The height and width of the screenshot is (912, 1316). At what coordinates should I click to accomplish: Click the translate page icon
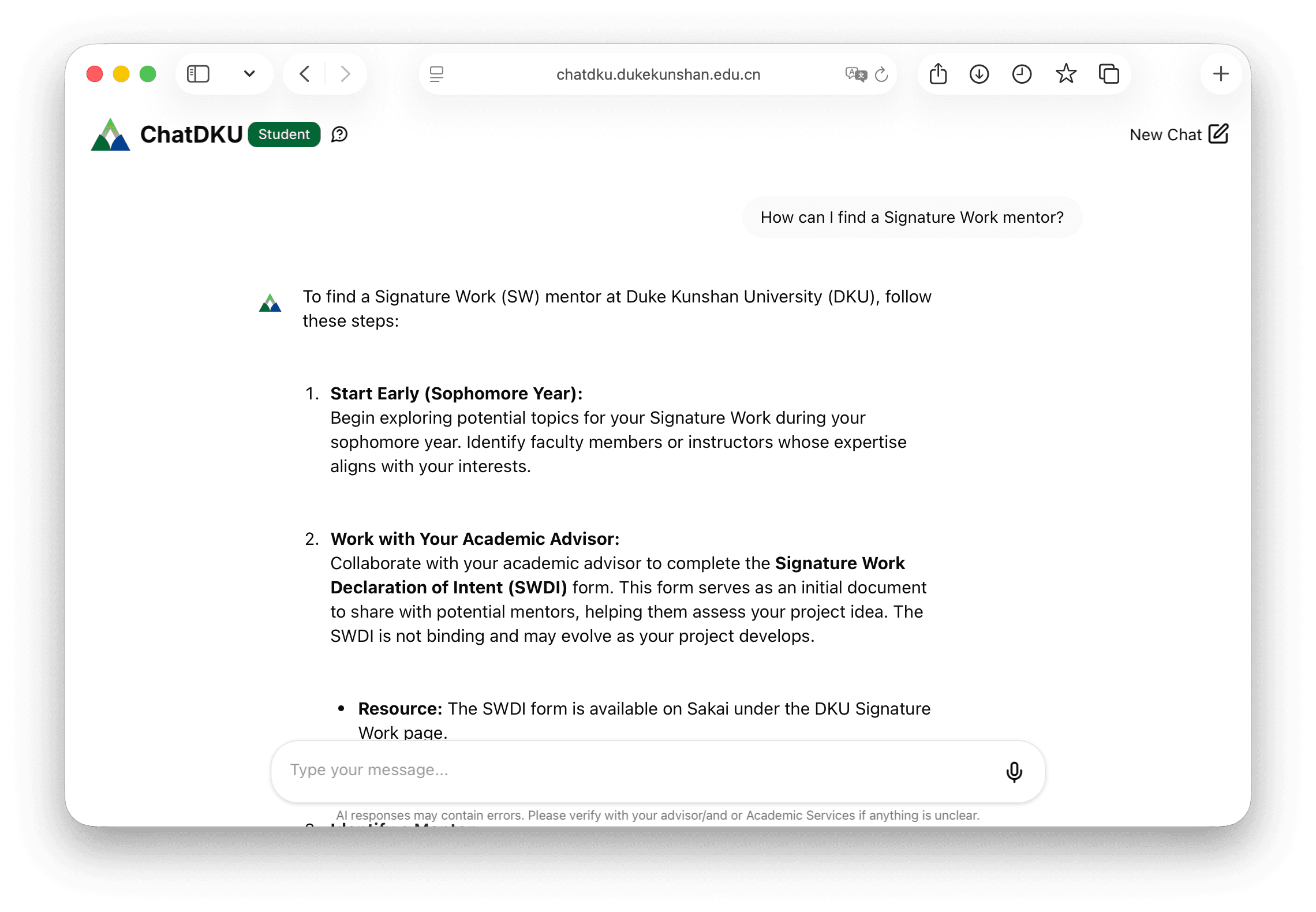[855, 74]
